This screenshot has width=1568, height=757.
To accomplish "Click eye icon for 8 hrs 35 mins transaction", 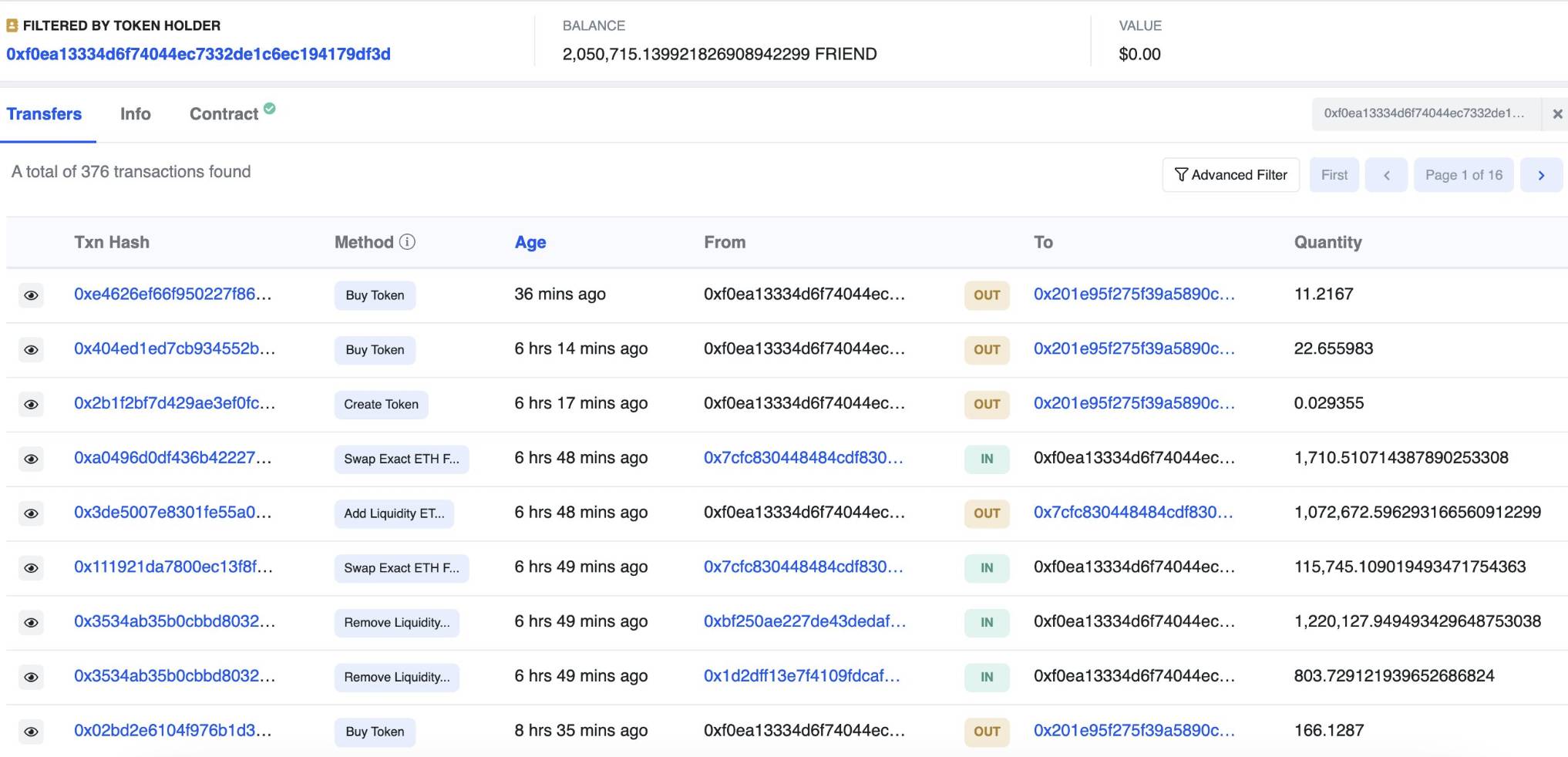I will [31, 732].
